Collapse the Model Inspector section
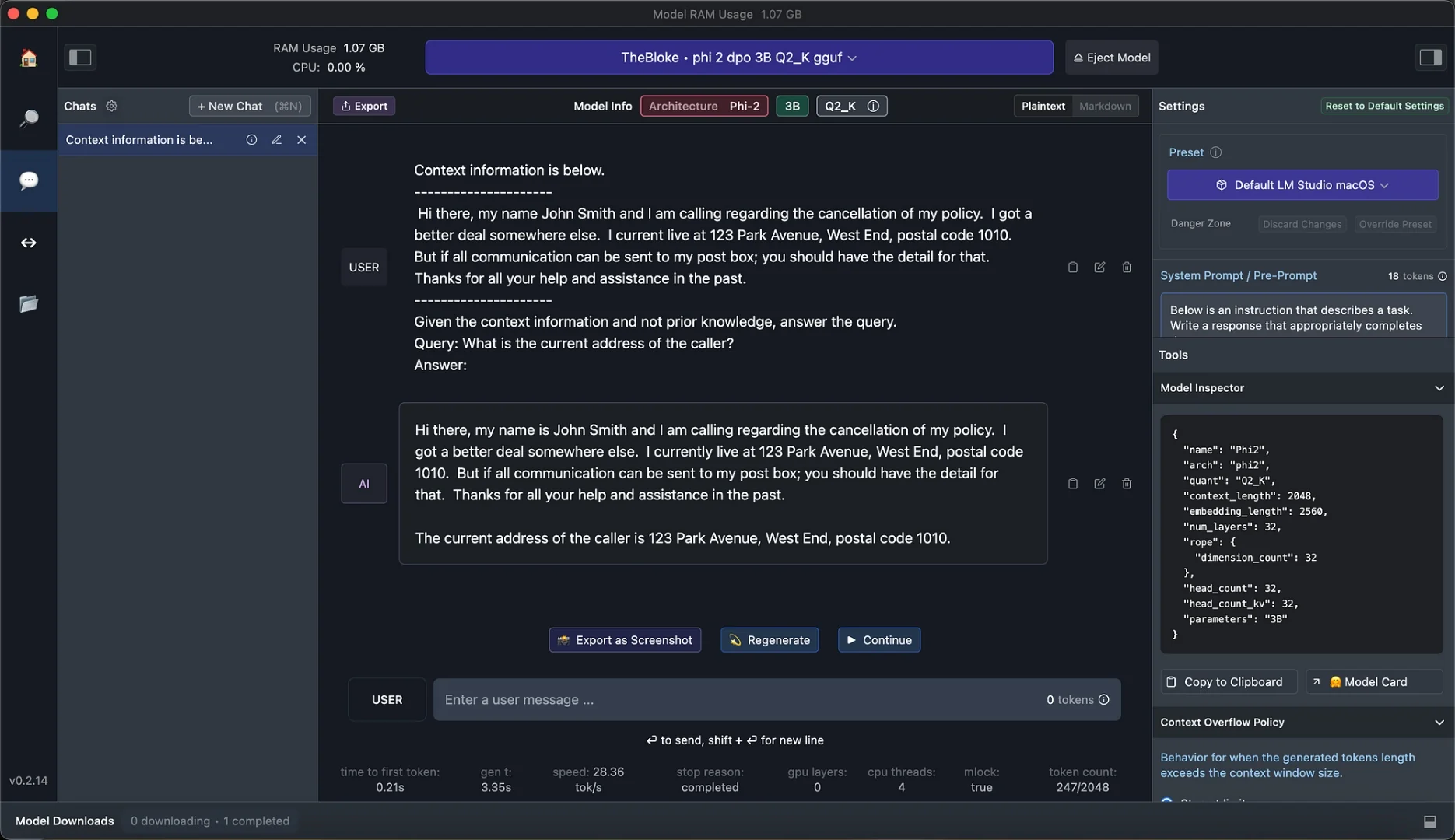Image resolution: width=1455 pixels, height=840 pixels. pyautogui.click(x=1439, y=387)
